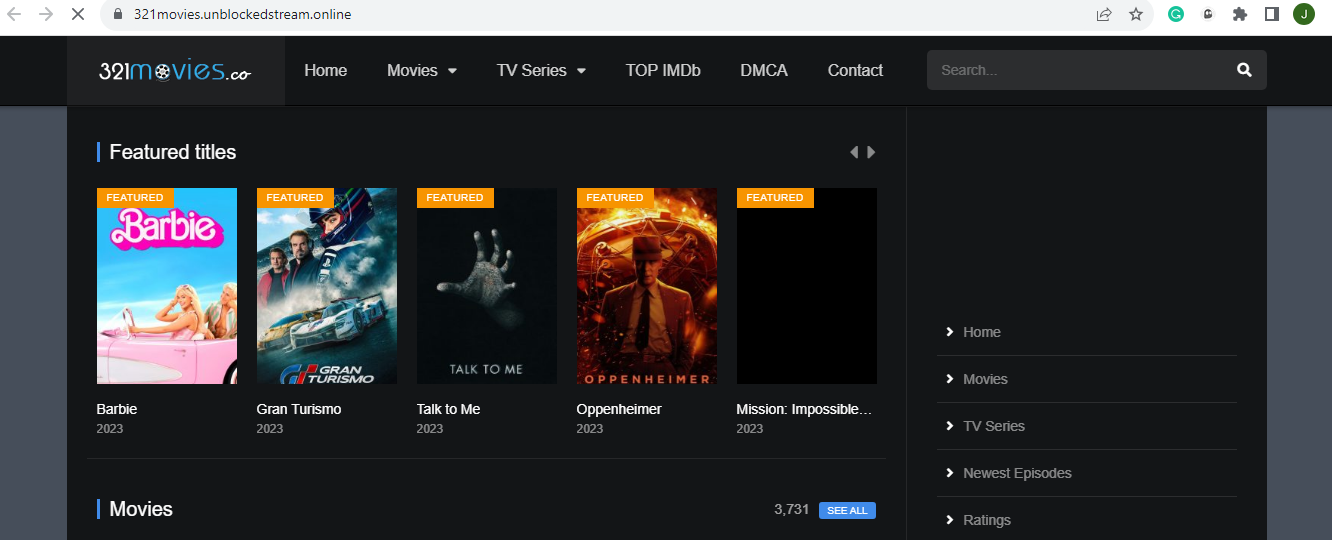Click the Barbie title link
Viewport: 1332px width, 540px height.
(117, 409)
